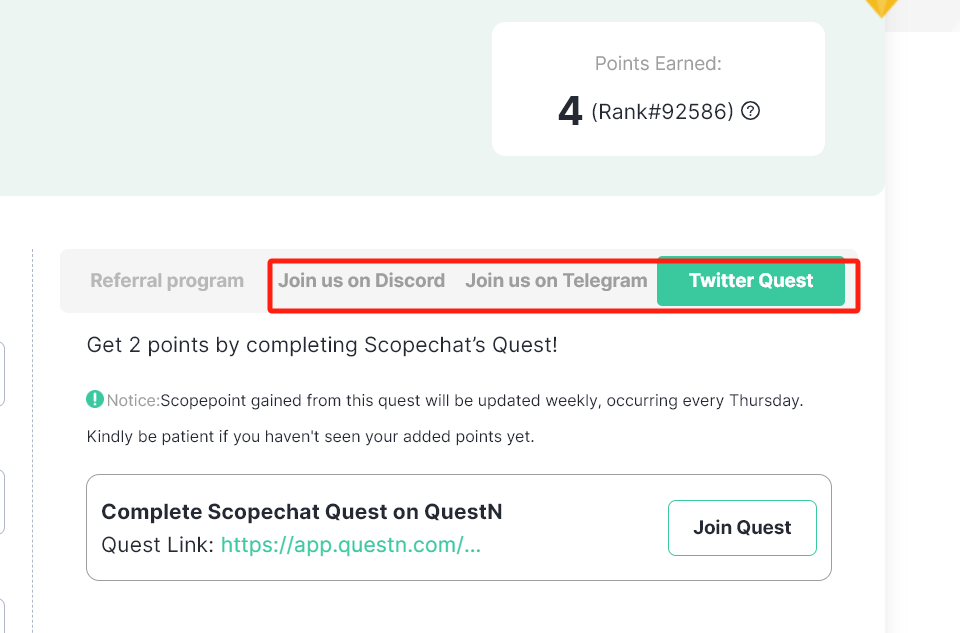This screenshot has width=960, height=633.
Task: Click the Get 2 points headline text
Action: (x=322, y=345)
